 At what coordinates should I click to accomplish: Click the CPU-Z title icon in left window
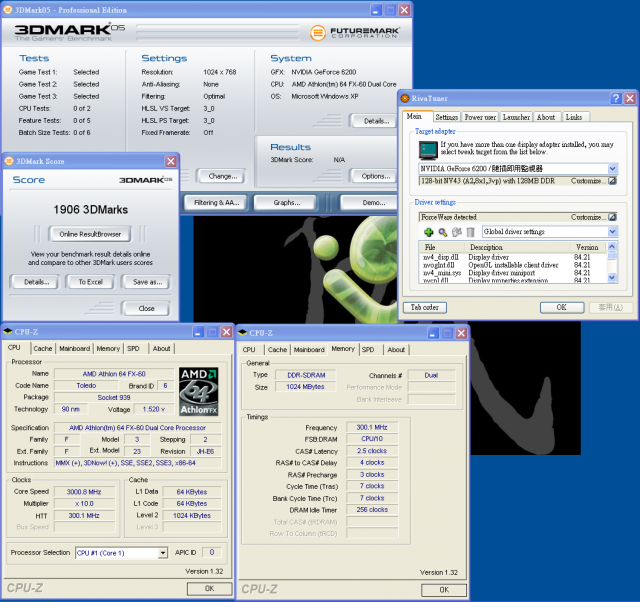(7, 332)
